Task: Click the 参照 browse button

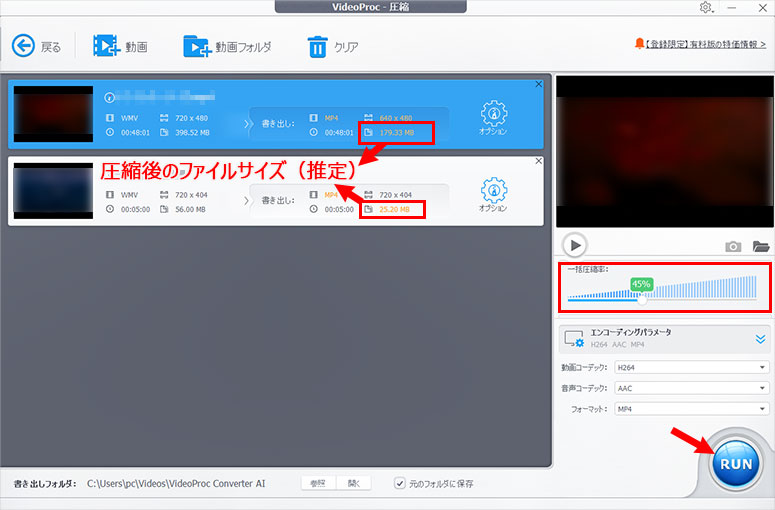Action: point(318,484)
